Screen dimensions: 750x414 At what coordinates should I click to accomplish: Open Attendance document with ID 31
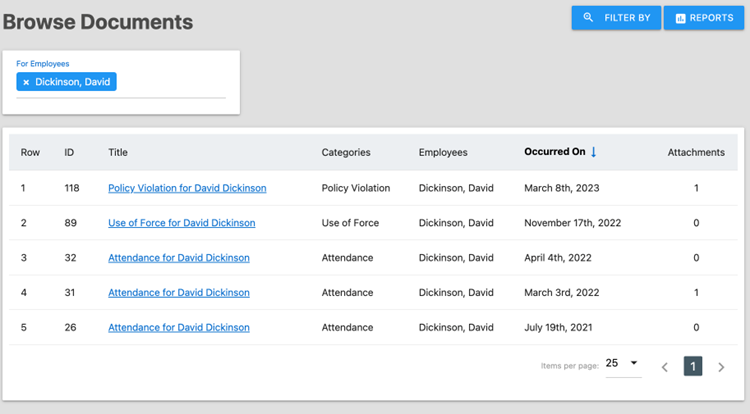(x=178, y=293)
